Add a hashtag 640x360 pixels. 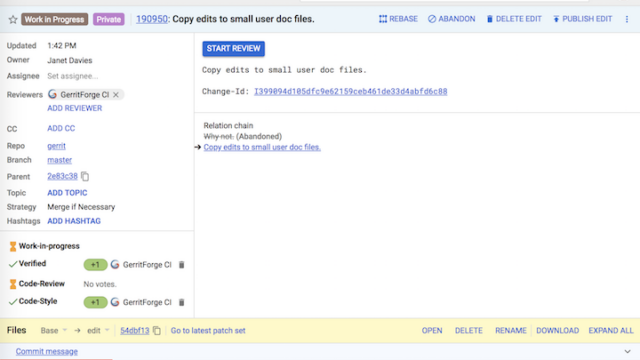tap(74, 221)
